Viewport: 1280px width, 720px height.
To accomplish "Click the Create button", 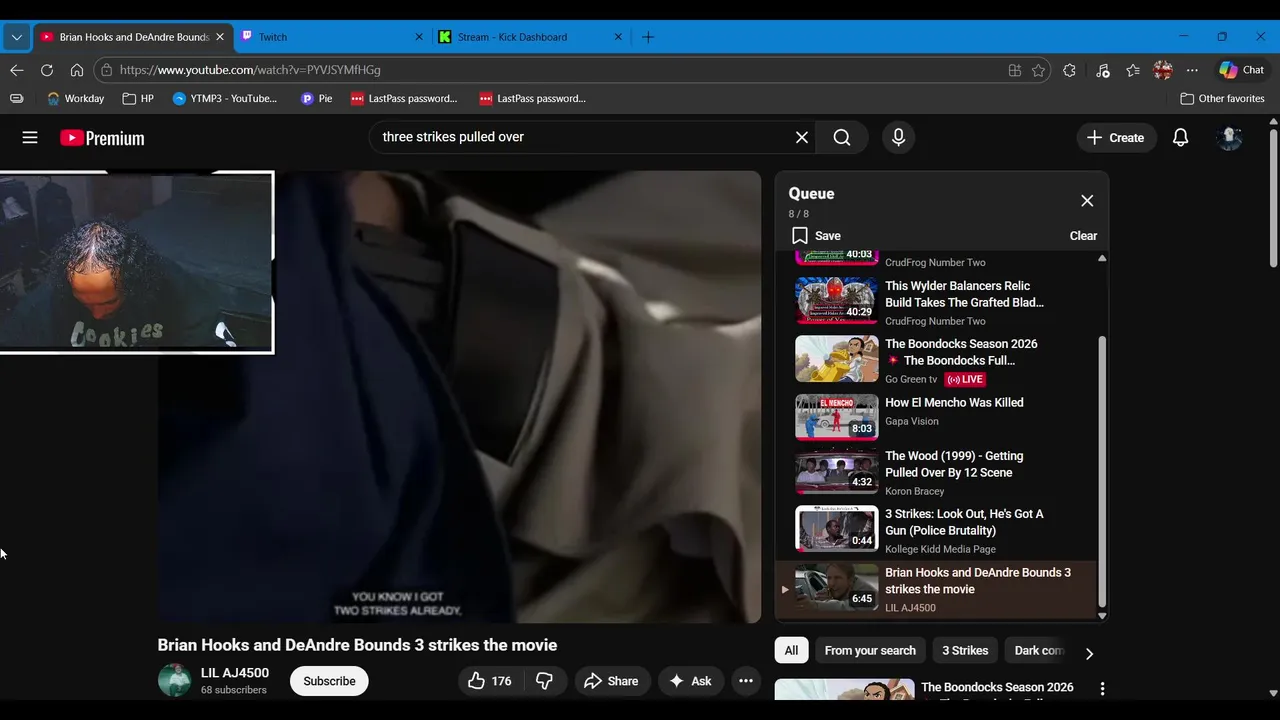I will click(1116, 138).
